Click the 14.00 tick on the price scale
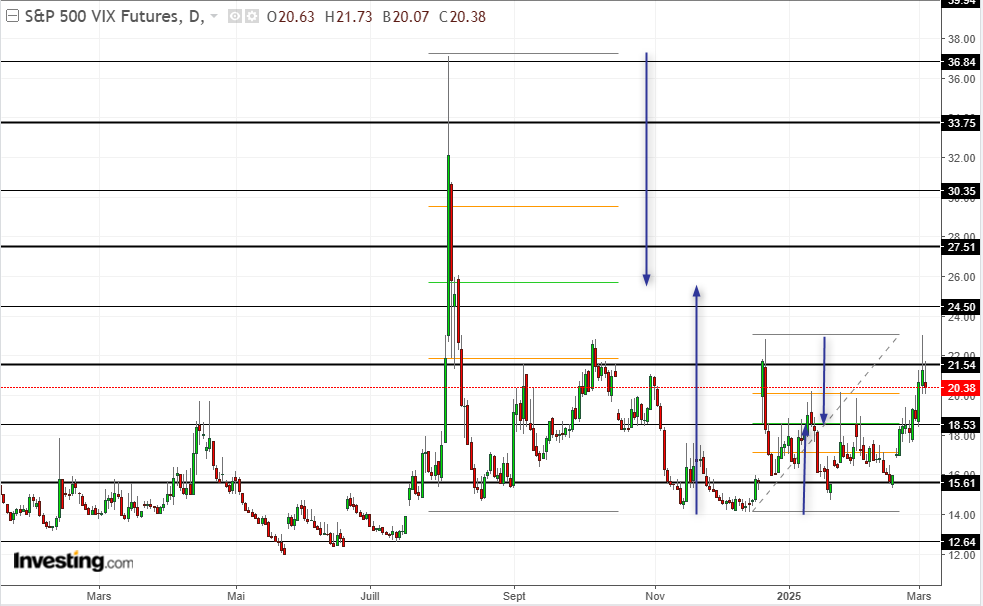This screenshot has width=983, height=606. [962, 515]
